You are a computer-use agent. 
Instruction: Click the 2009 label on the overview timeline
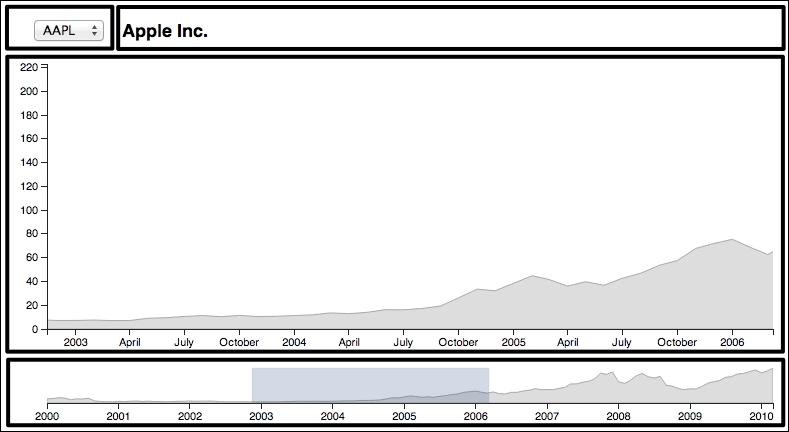click(690, 415)
